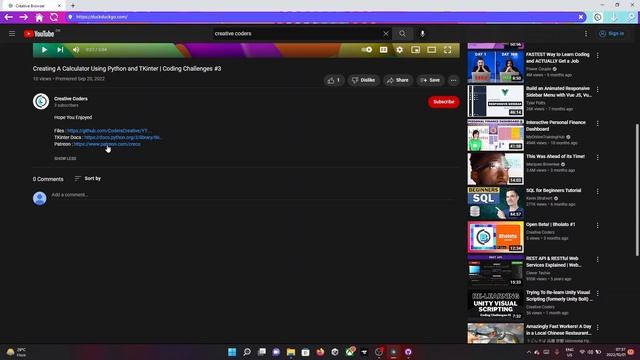Open more actions ellipsis under the video
This screenshot has height=360, width=640.
pyautogui.click(x=453, y=80)
